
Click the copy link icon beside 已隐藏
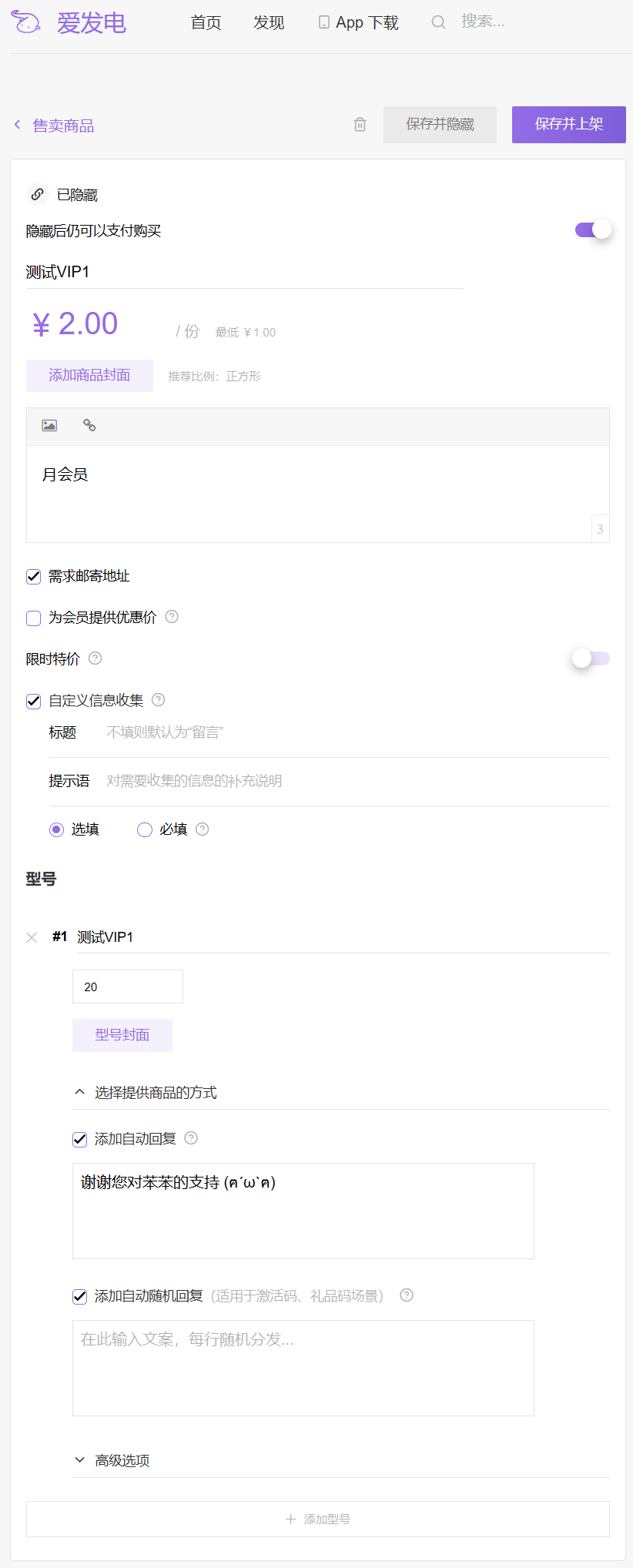(x=37, y=195)
